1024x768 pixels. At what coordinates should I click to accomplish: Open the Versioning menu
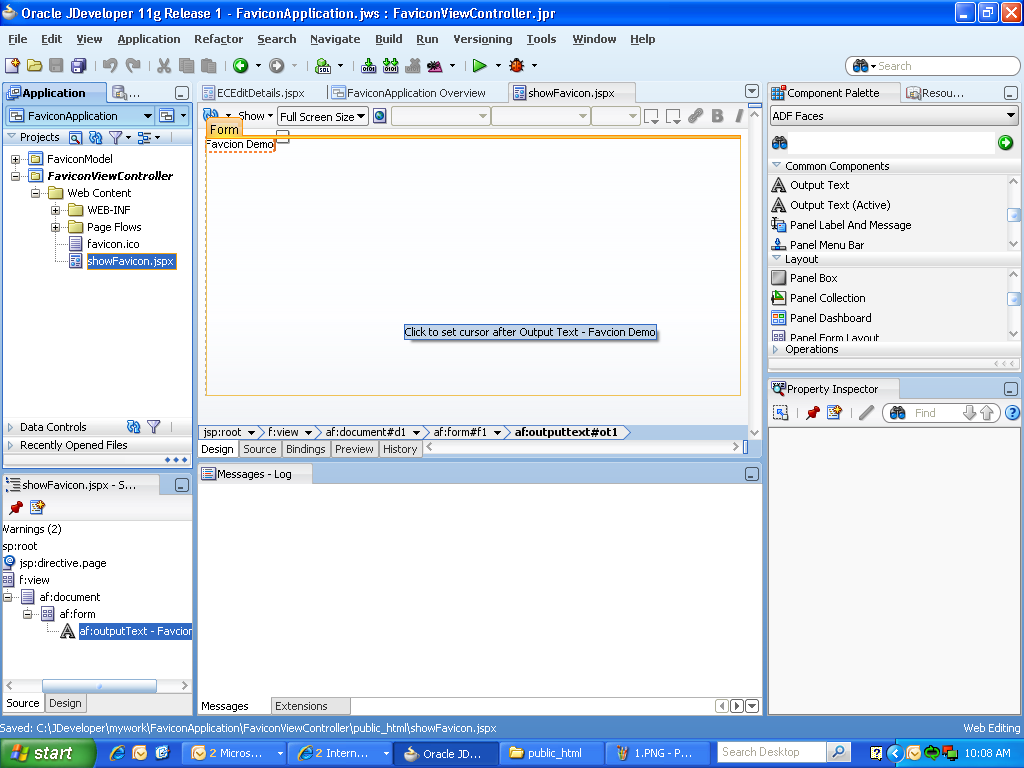pos(482,39)
